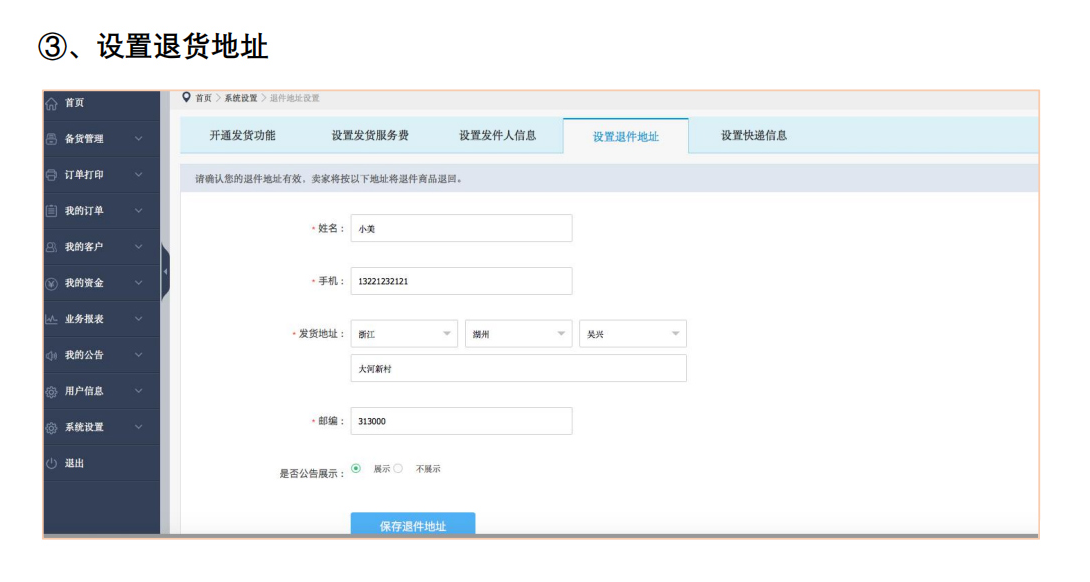1090x582 pixels.
Task: Expand the 业务报表 menu chevron
Action: tap(138, 319)
